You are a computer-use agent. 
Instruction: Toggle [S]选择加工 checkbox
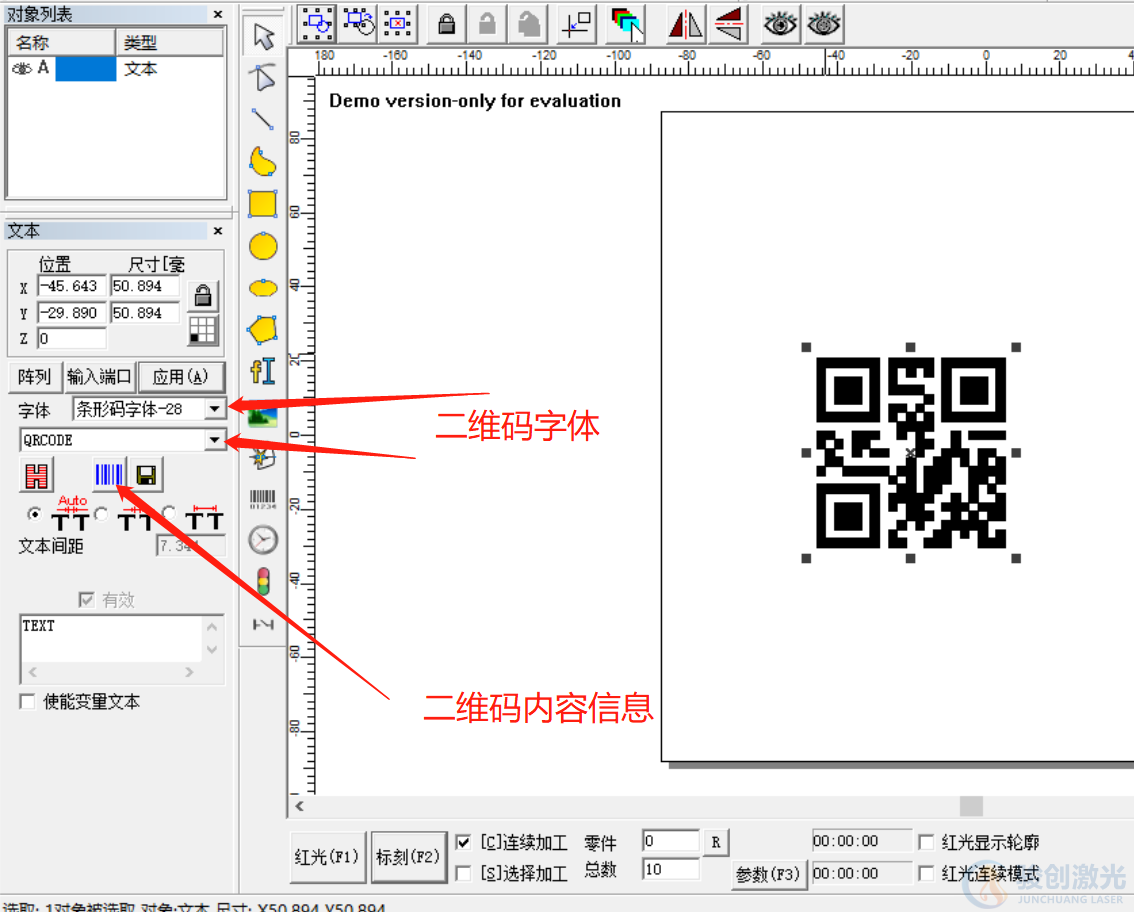coord(464,873)
